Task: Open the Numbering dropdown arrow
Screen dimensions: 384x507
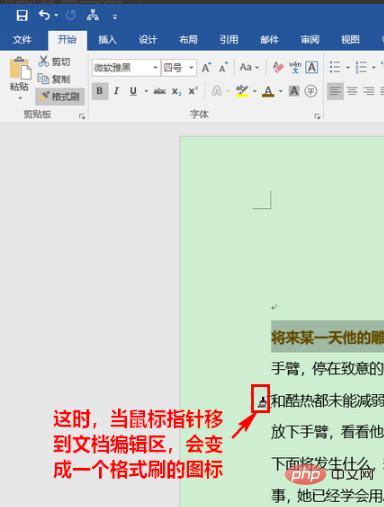Action: [x=374, y=68]
